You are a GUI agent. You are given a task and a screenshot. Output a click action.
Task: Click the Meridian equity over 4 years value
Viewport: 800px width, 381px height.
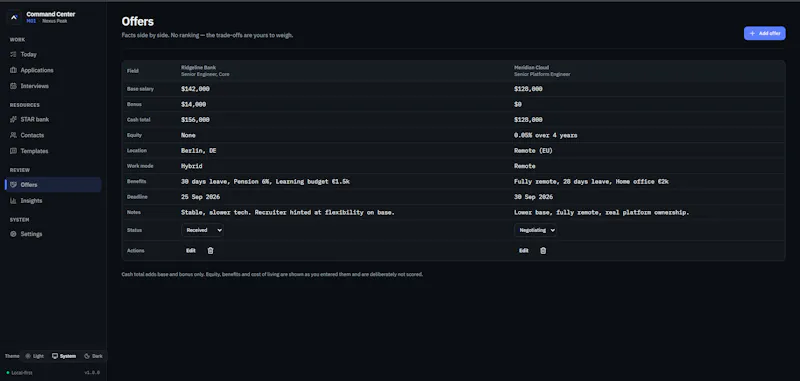[x=546, y=135]
